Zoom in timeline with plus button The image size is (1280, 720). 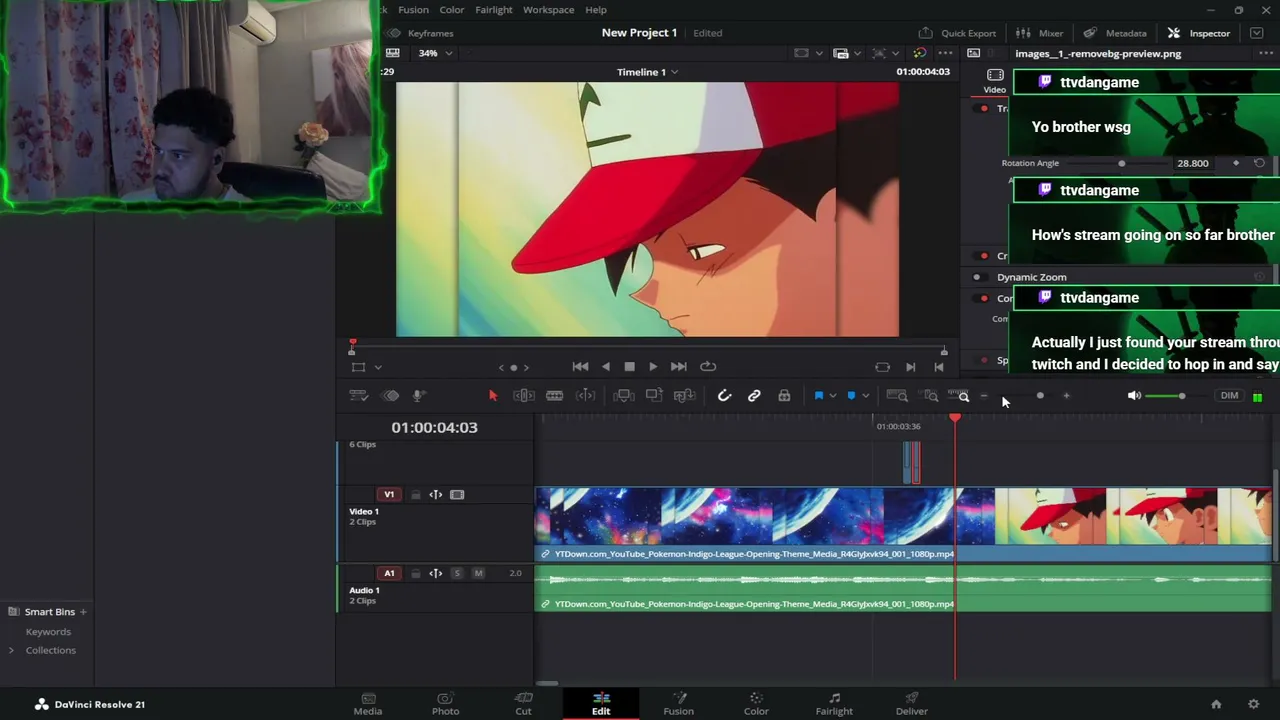(1066, 396)
